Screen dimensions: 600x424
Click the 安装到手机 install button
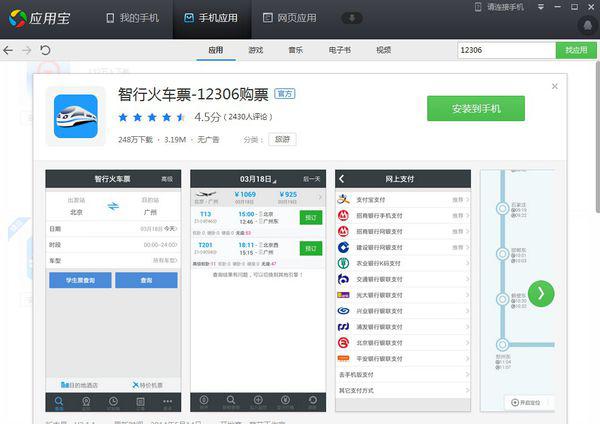point(476,108)
